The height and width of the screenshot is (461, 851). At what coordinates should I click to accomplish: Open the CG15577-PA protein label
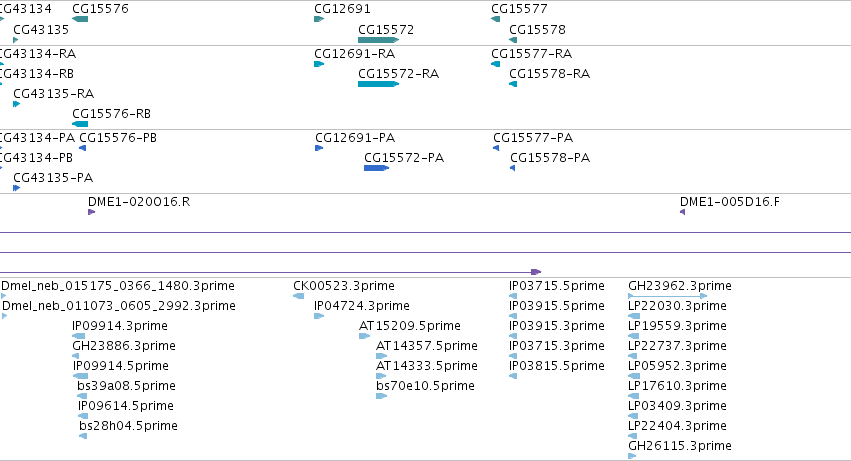(x=532, y=137)
